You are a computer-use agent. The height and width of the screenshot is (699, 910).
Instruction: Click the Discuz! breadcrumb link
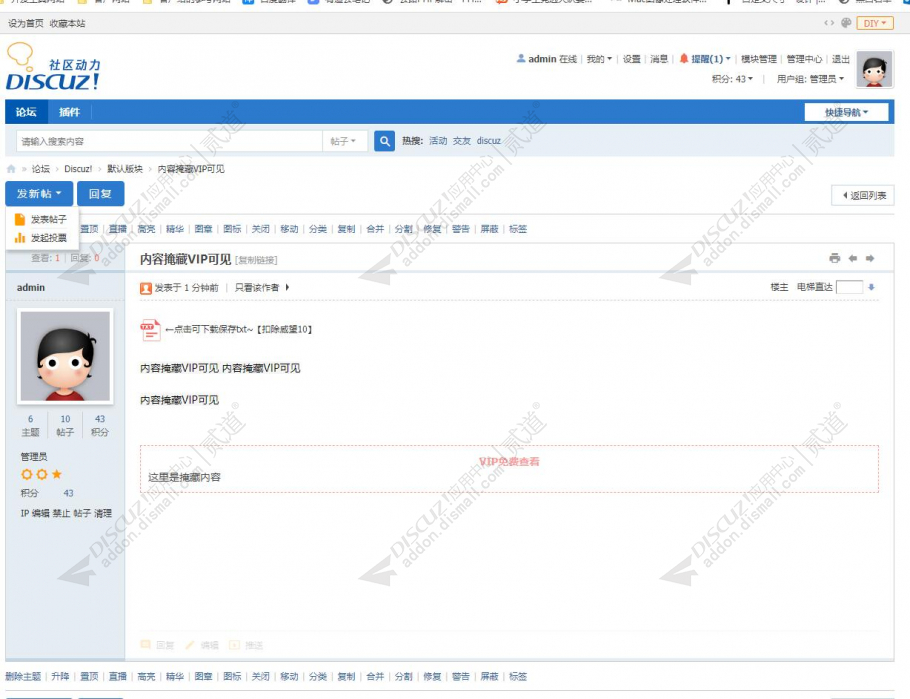(x=78, y=169)
